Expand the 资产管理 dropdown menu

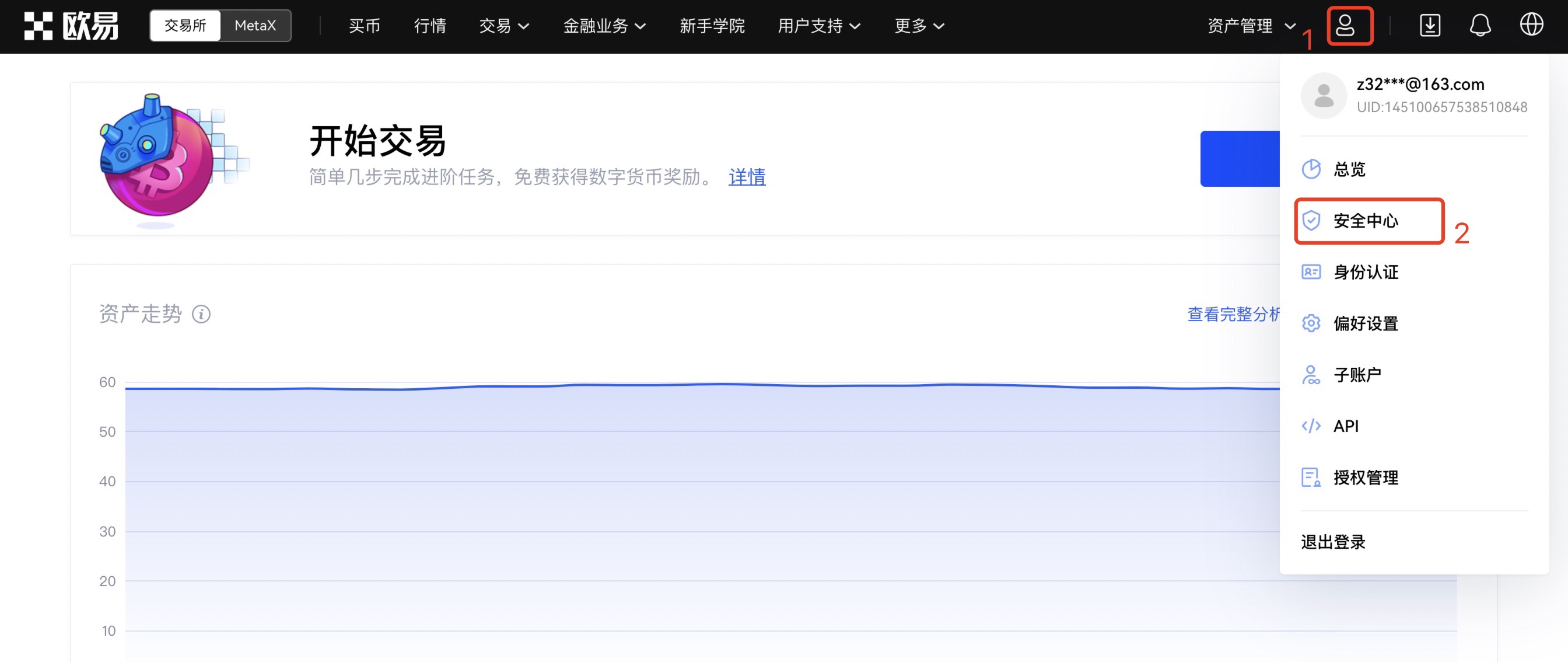(x=1251, y=26)
